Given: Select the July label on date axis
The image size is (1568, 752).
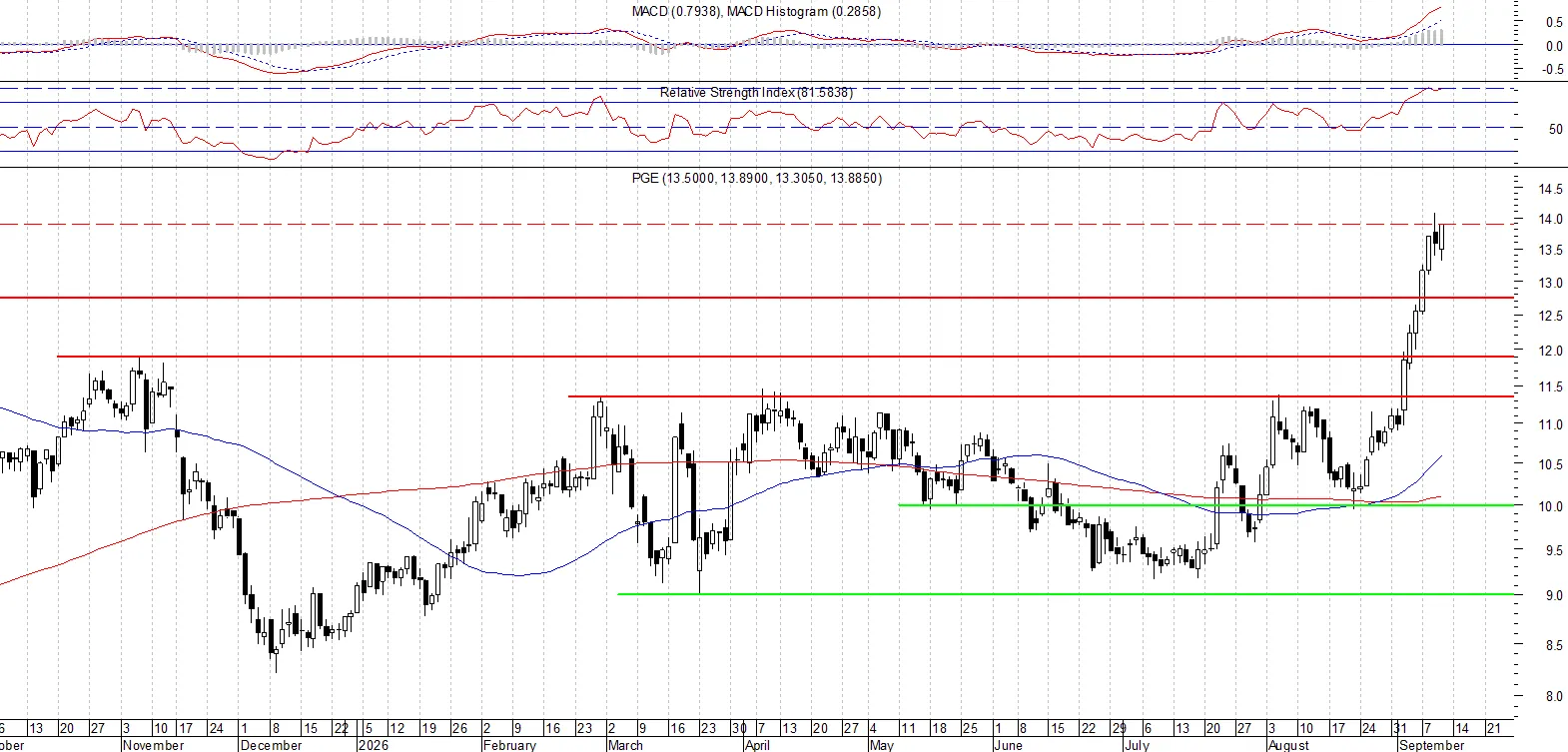Looking at the screenshot, I should click(1137, 745).
